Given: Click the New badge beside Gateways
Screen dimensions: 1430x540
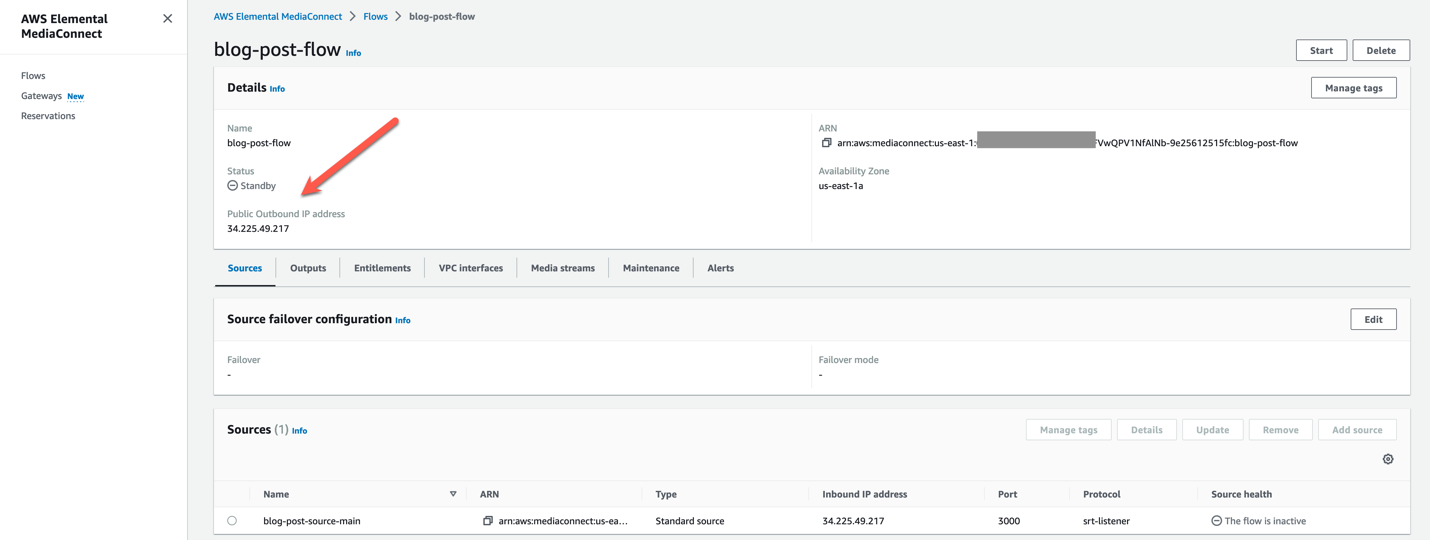Looking at the screenshot, I should pyautogui.click(x=75, y=97).
